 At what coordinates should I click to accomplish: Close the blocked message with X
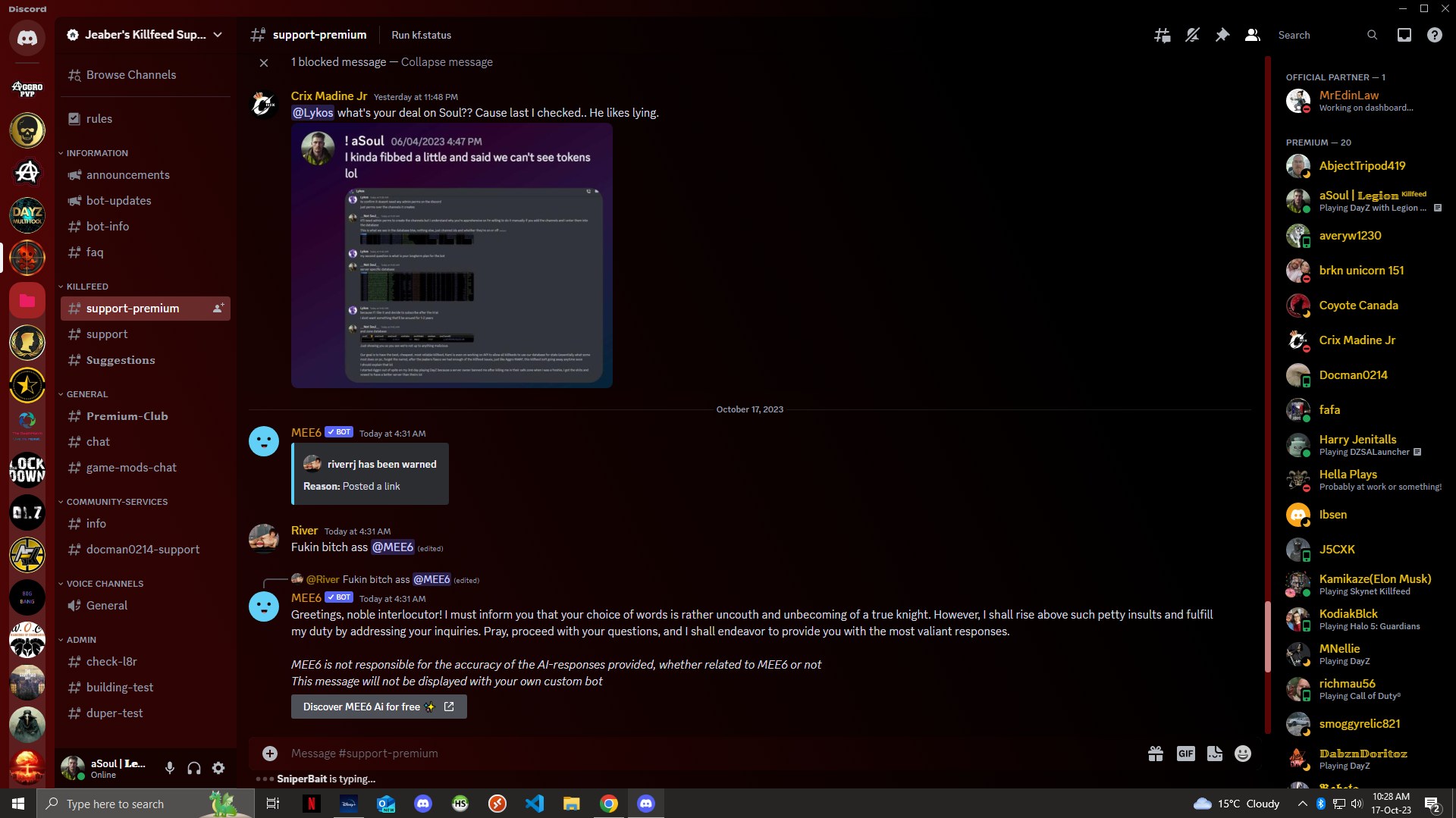point(264,62)
